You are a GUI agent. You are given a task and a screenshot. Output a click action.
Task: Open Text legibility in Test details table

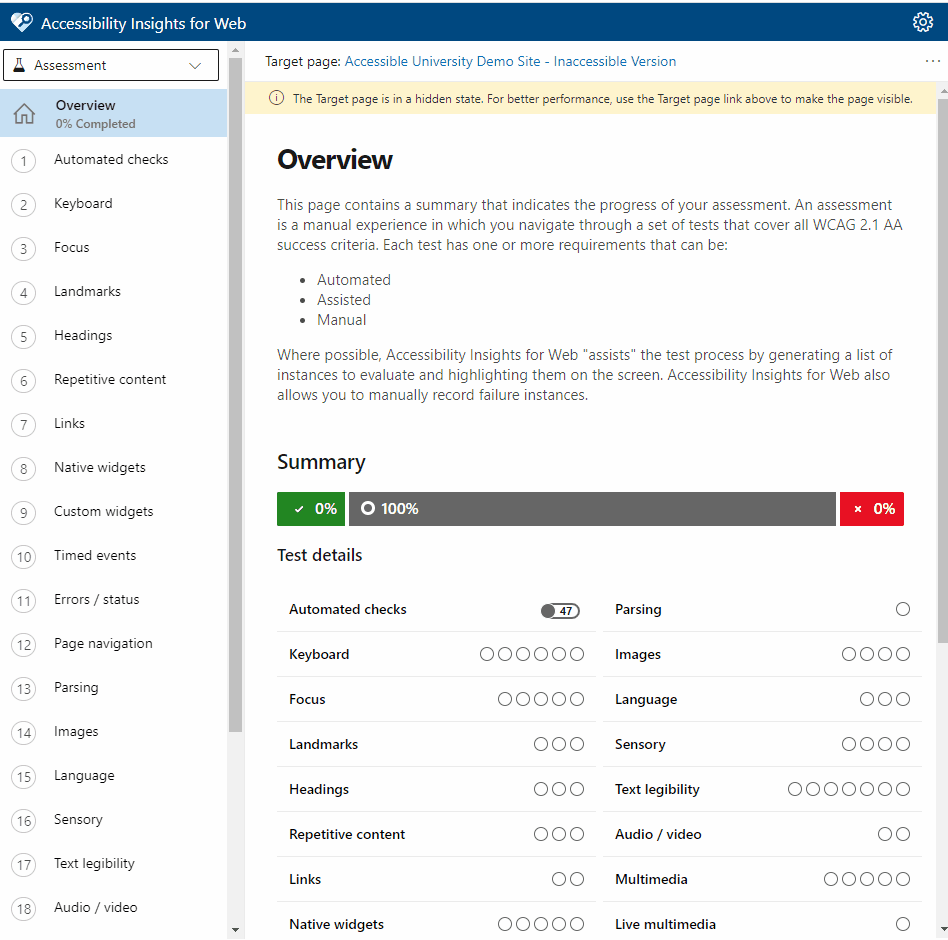657,789
